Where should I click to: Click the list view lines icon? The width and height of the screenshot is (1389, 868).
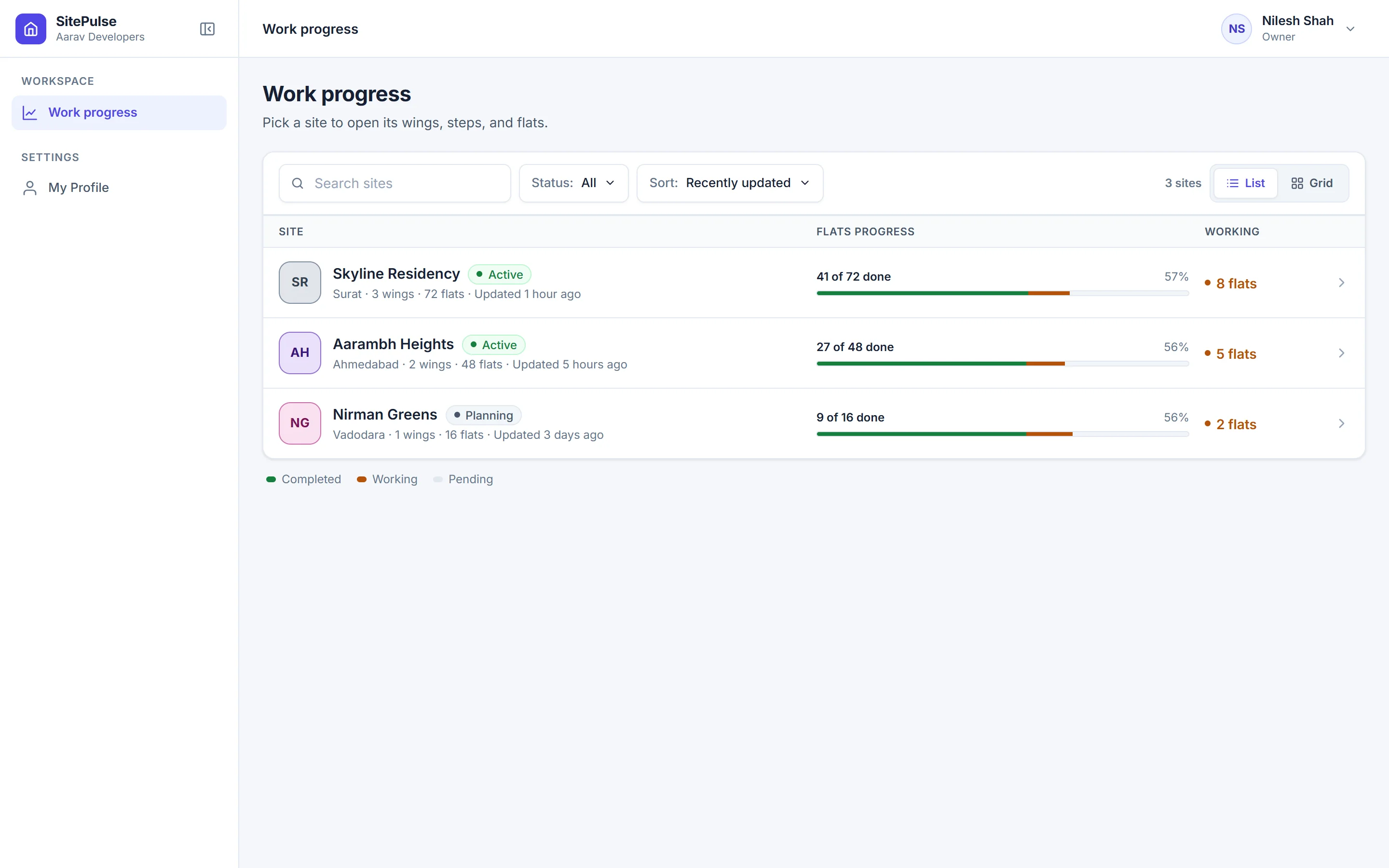[x=1232, y=183]
